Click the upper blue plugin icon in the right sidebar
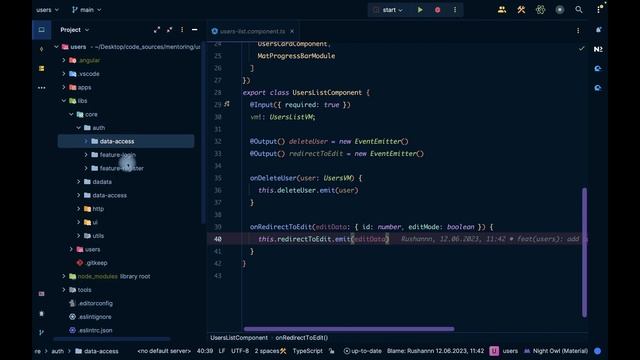The image size is (640, 360). click(x=598, y=69)
